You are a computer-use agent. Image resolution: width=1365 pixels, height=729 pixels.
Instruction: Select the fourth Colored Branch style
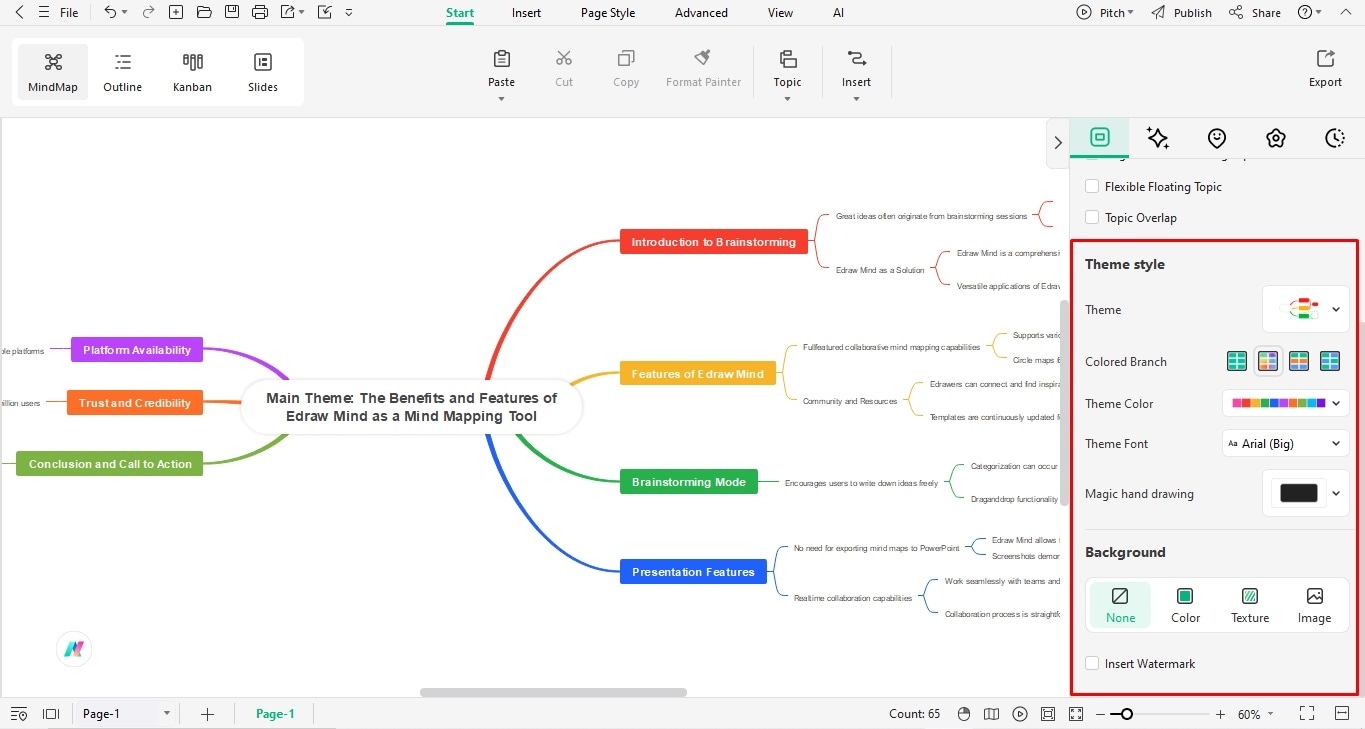coord(1330,361)
